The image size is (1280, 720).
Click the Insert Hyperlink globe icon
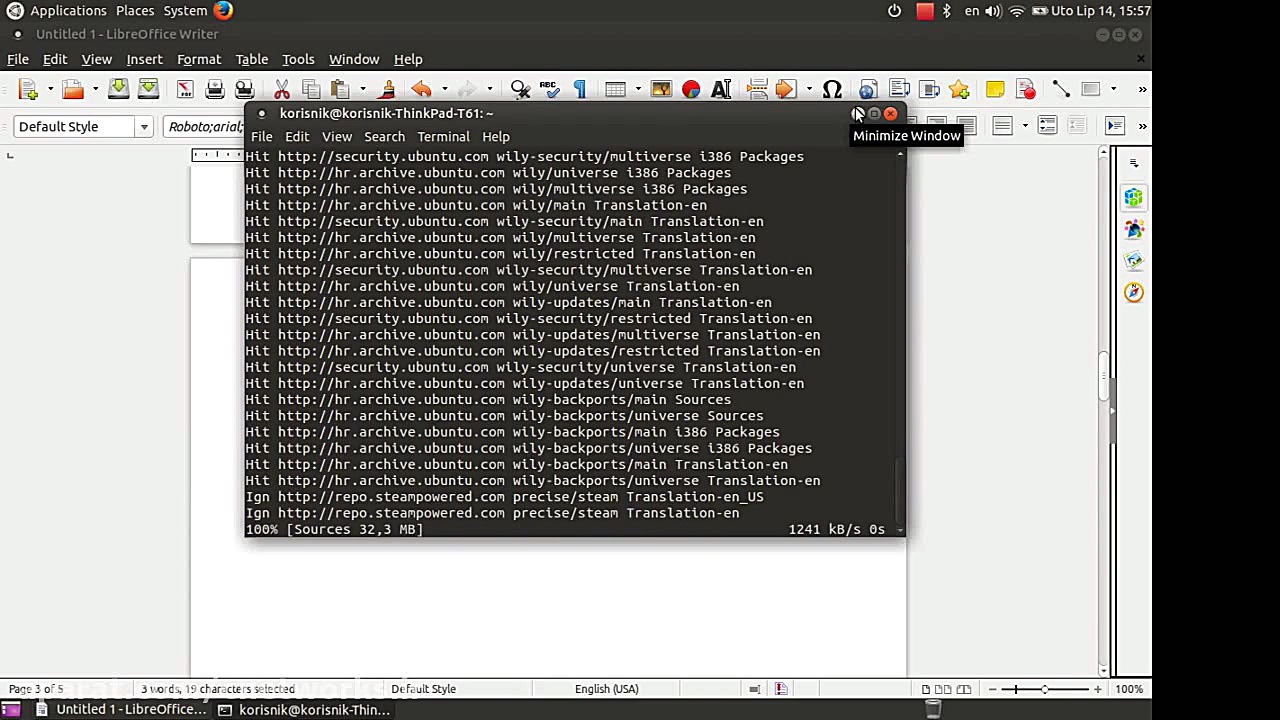[867, 90]
